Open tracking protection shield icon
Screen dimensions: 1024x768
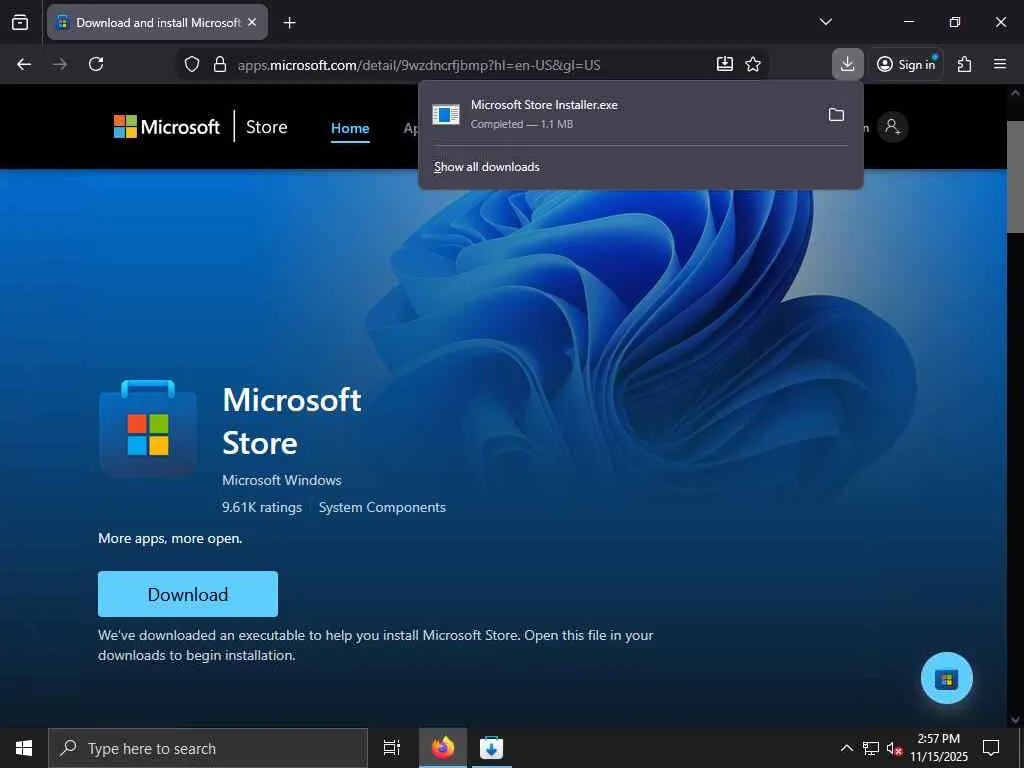tap(191, 64)
